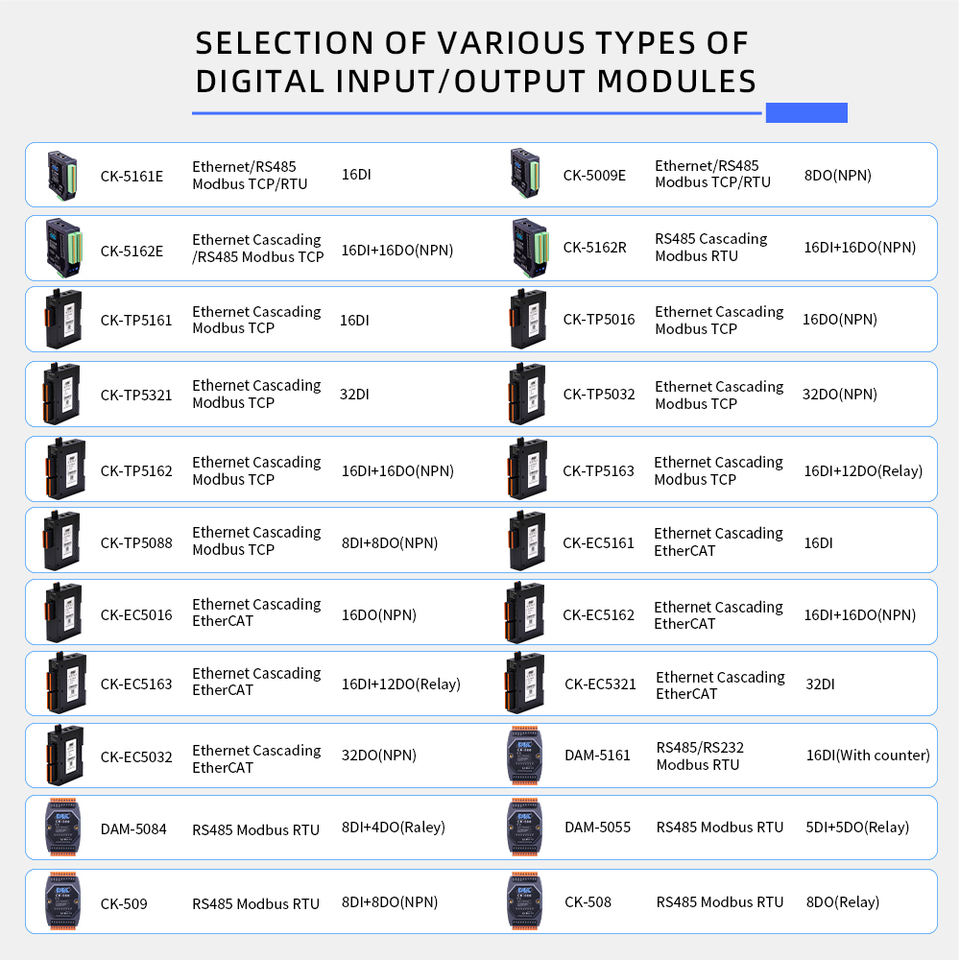Click the DAM-5055 model name
Viewport: 960px width, 960px height.
coord(598,827)
